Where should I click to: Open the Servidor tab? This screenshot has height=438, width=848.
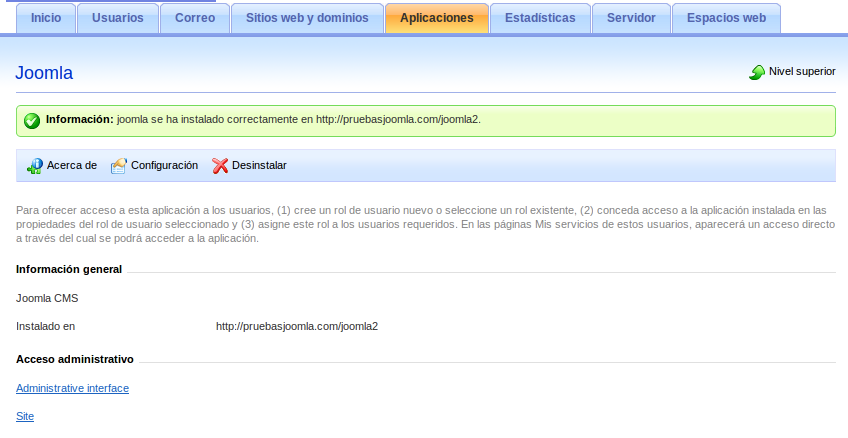[631, 18]
